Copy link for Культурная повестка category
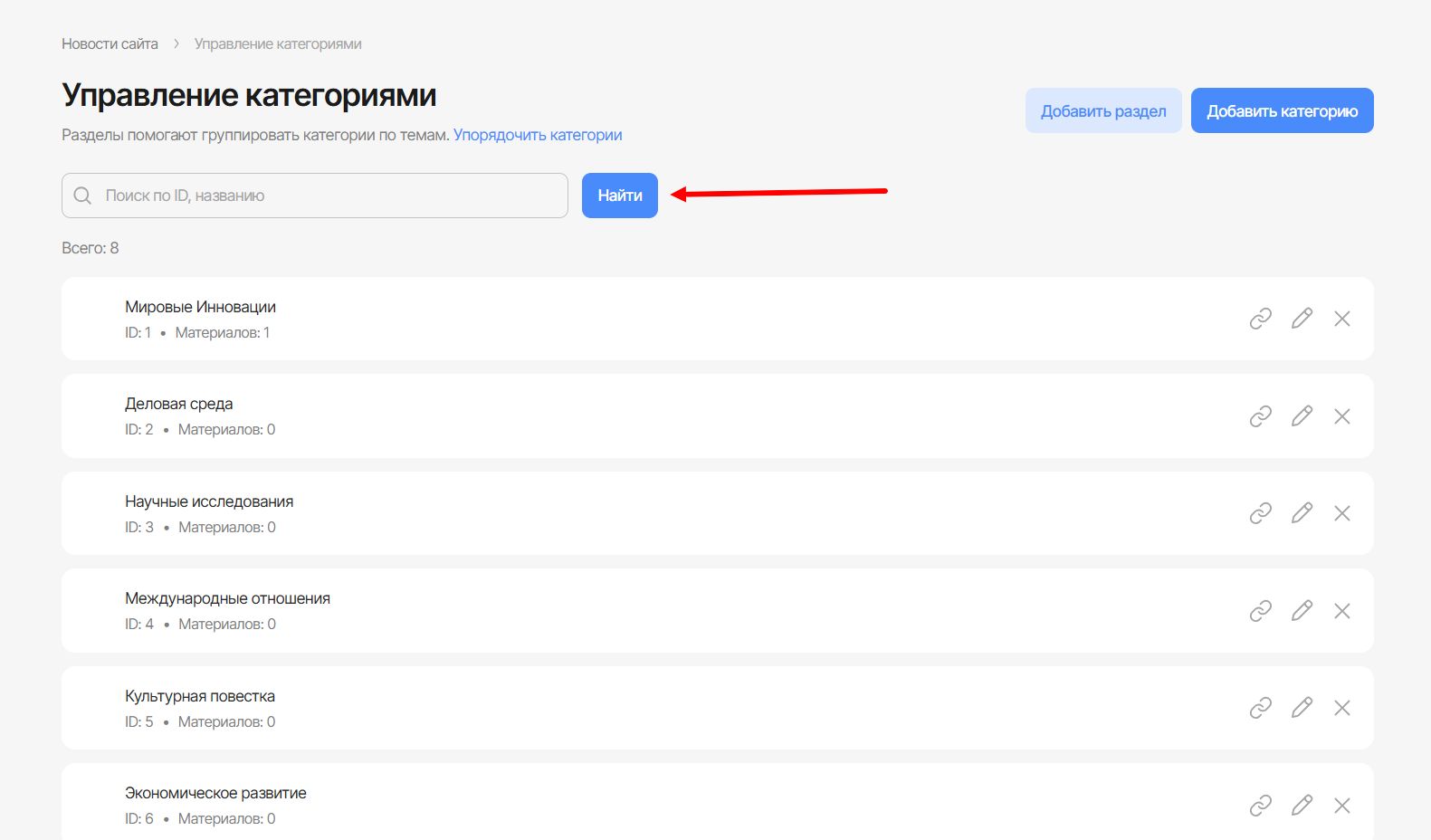Screen dimensions: 1431x840 point(1261,708)
